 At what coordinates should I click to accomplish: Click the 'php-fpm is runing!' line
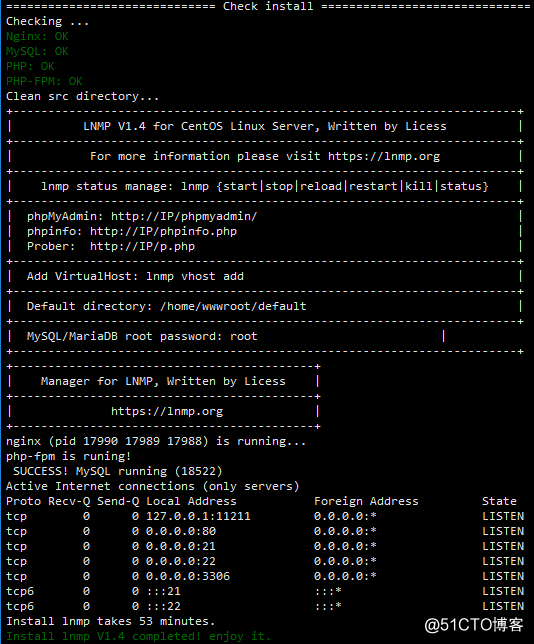pos(68,456)
